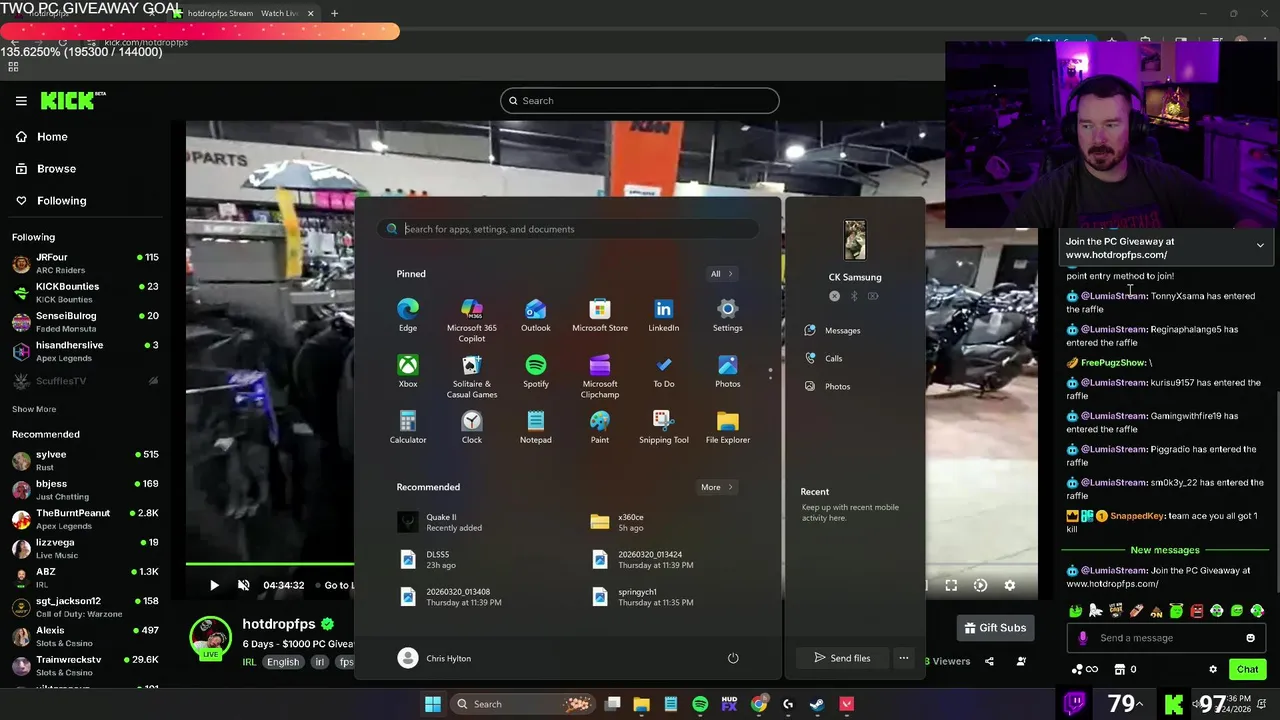The height and width of the screenshot is (720, 1280).
Task: Open video player settings gear
Action: (x=1009, y=585)
